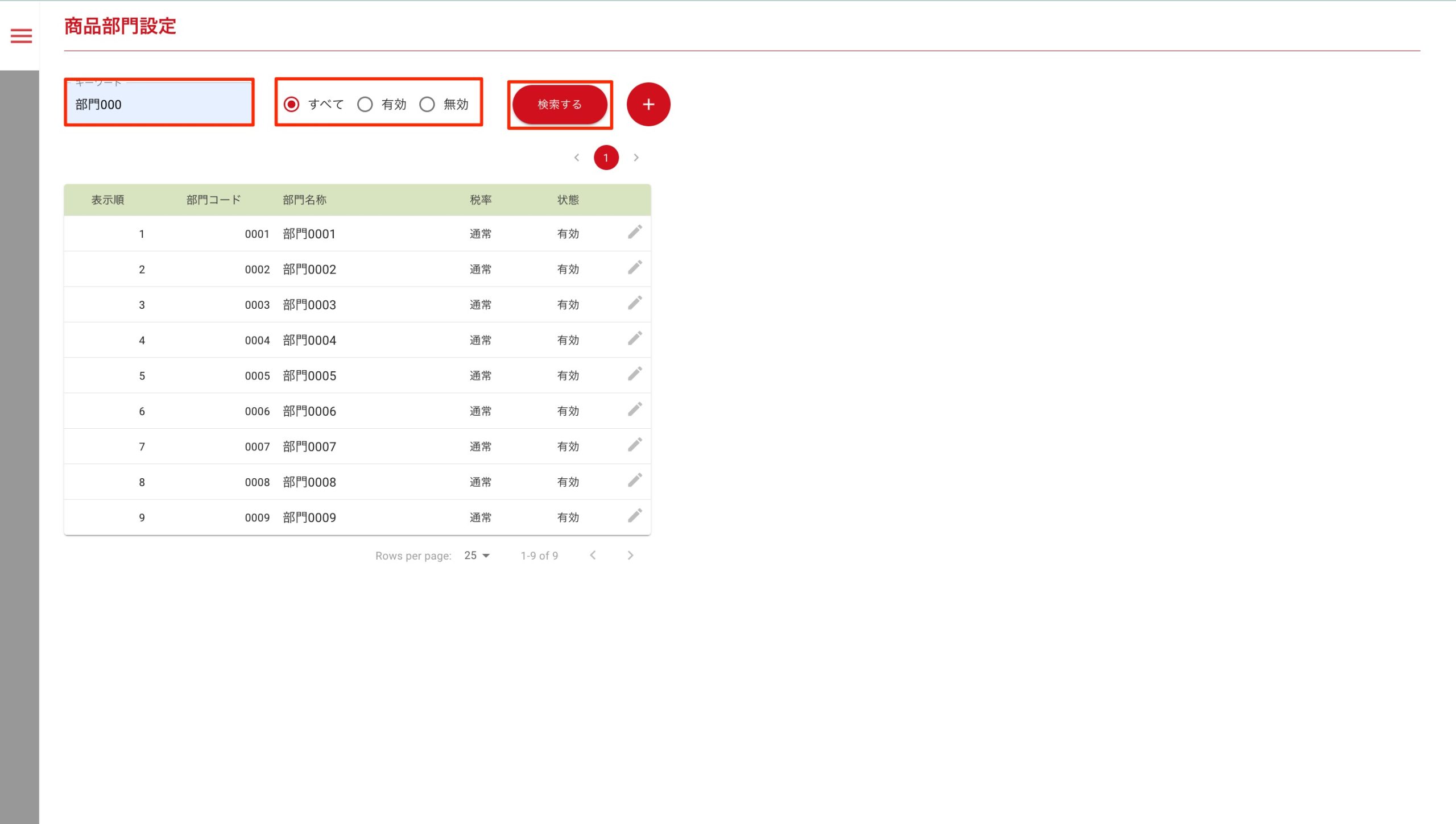
Task: Click pencil icon for 部門0005
Action: 635,374
